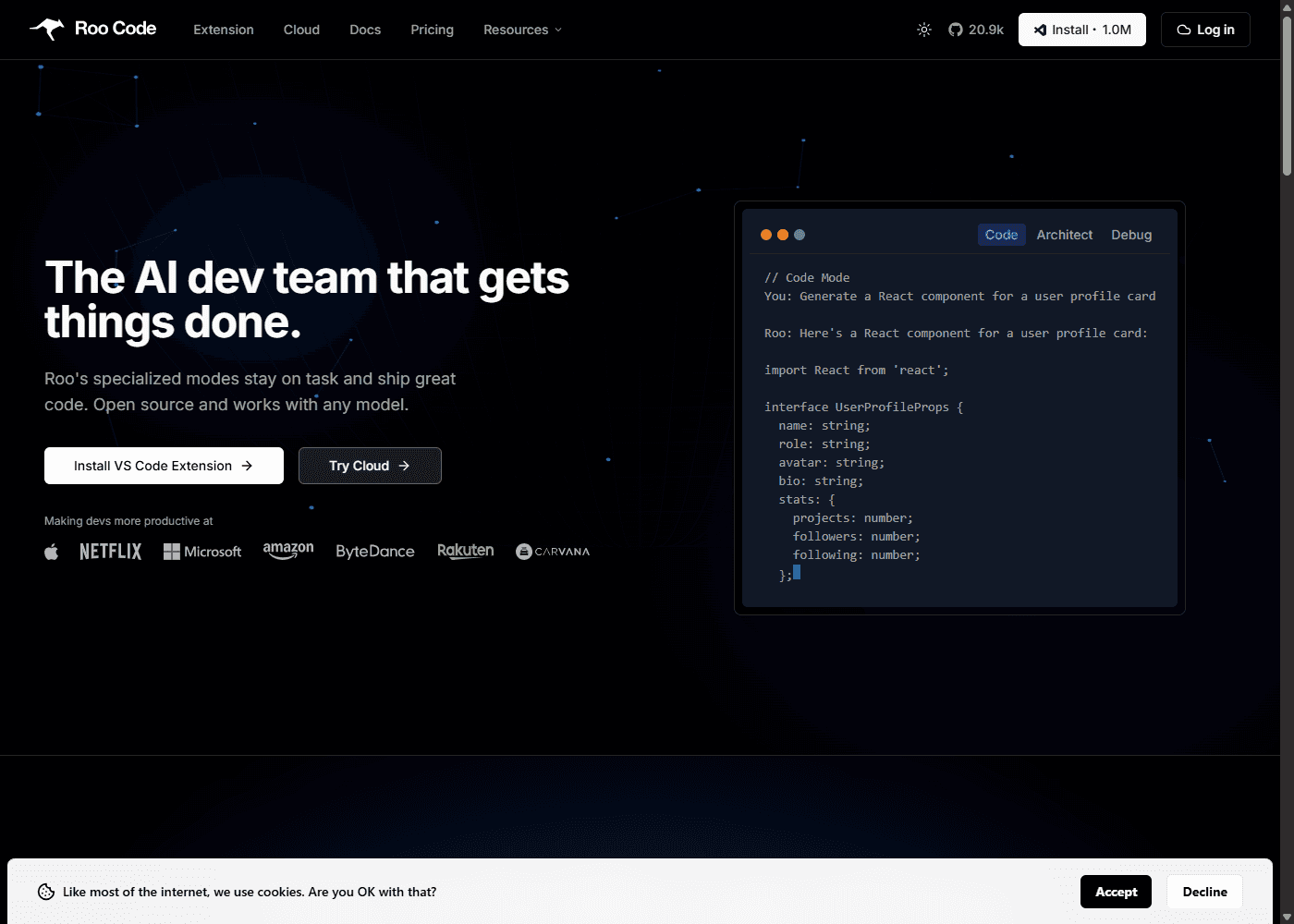
Task: Click 'followers: number;' code line
Action: pyautogui.click(x=856, y=536)
